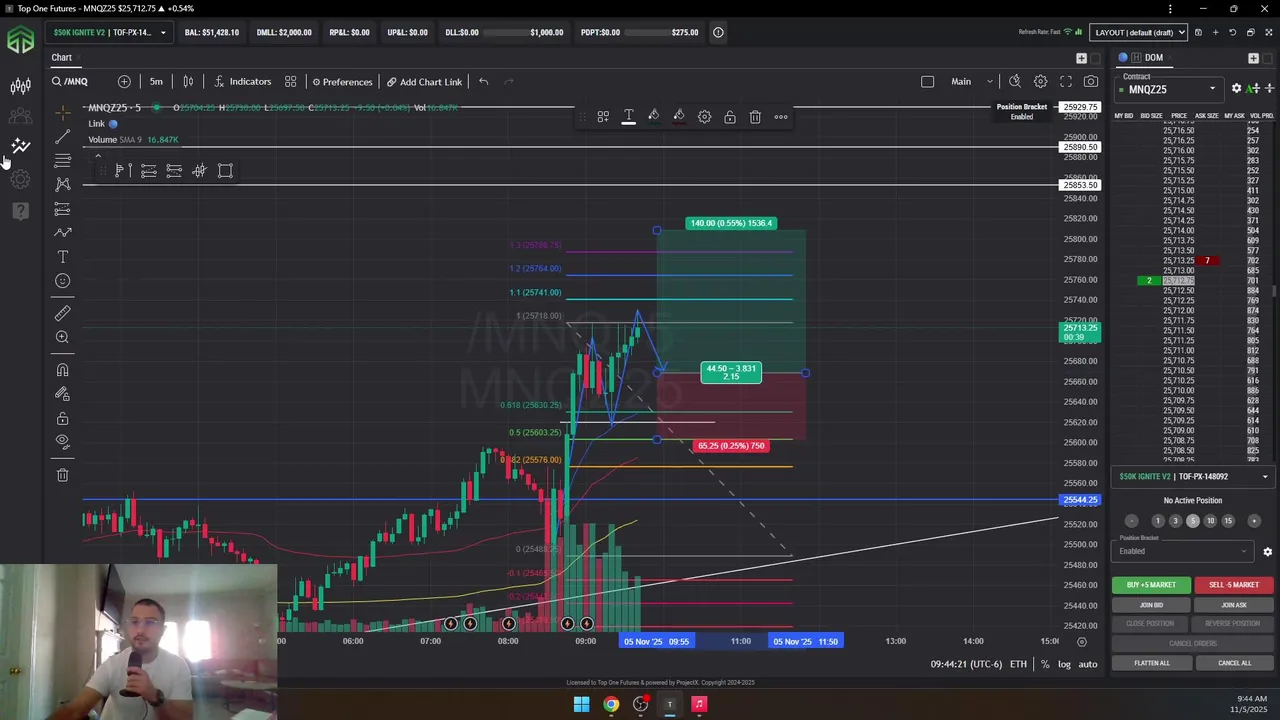This screenshot has width=1280, height=720.
Task: Open the account selector $50K IGNITE V2 at top
Action: click(109, 32)
